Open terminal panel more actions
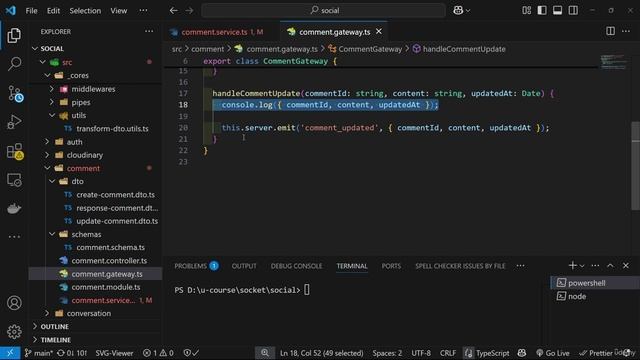 (595, 266)
